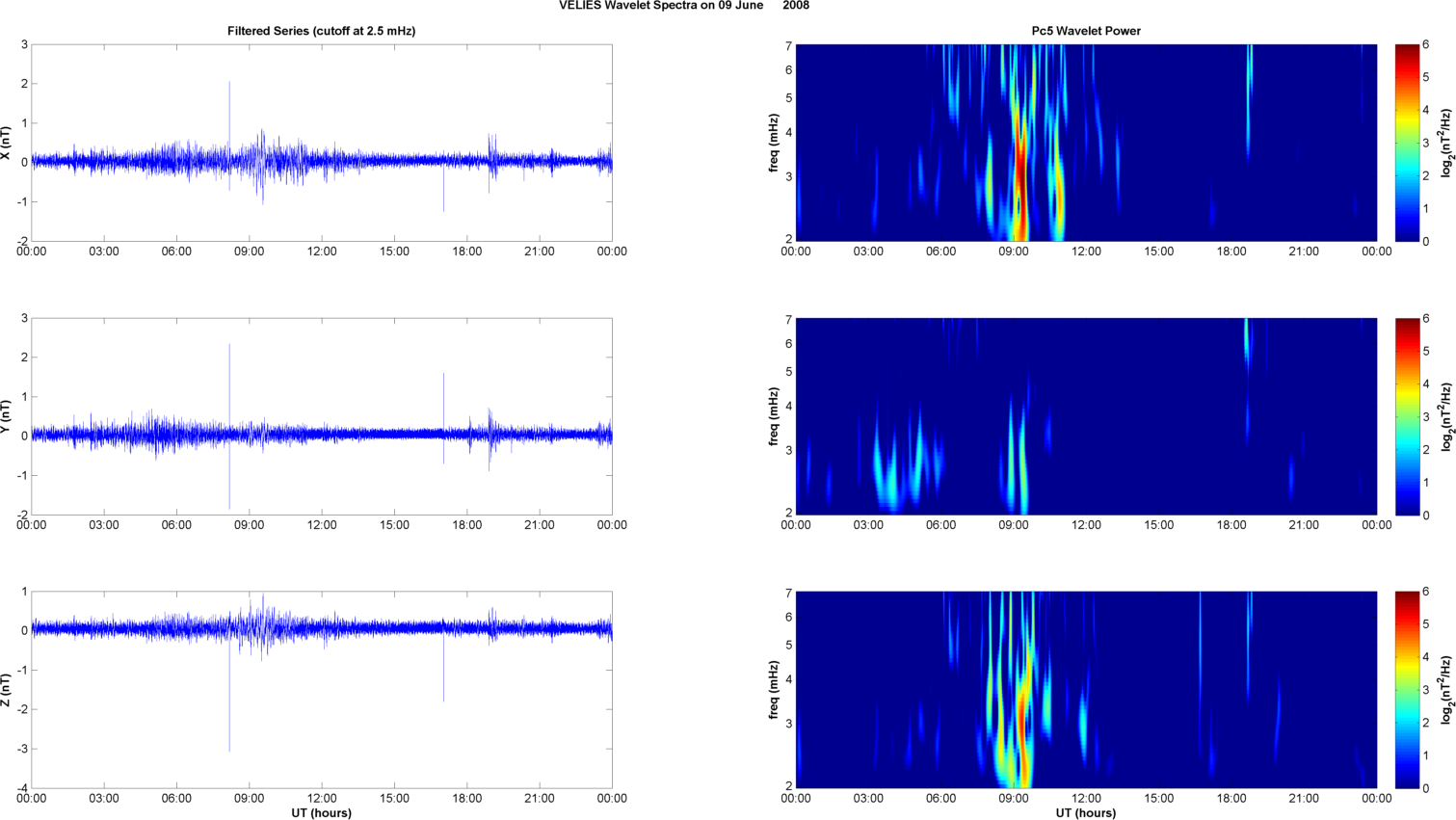1456x820 pixels.
Task: Click 18:00 tick label under Y time series
Action: pos(467,525)
